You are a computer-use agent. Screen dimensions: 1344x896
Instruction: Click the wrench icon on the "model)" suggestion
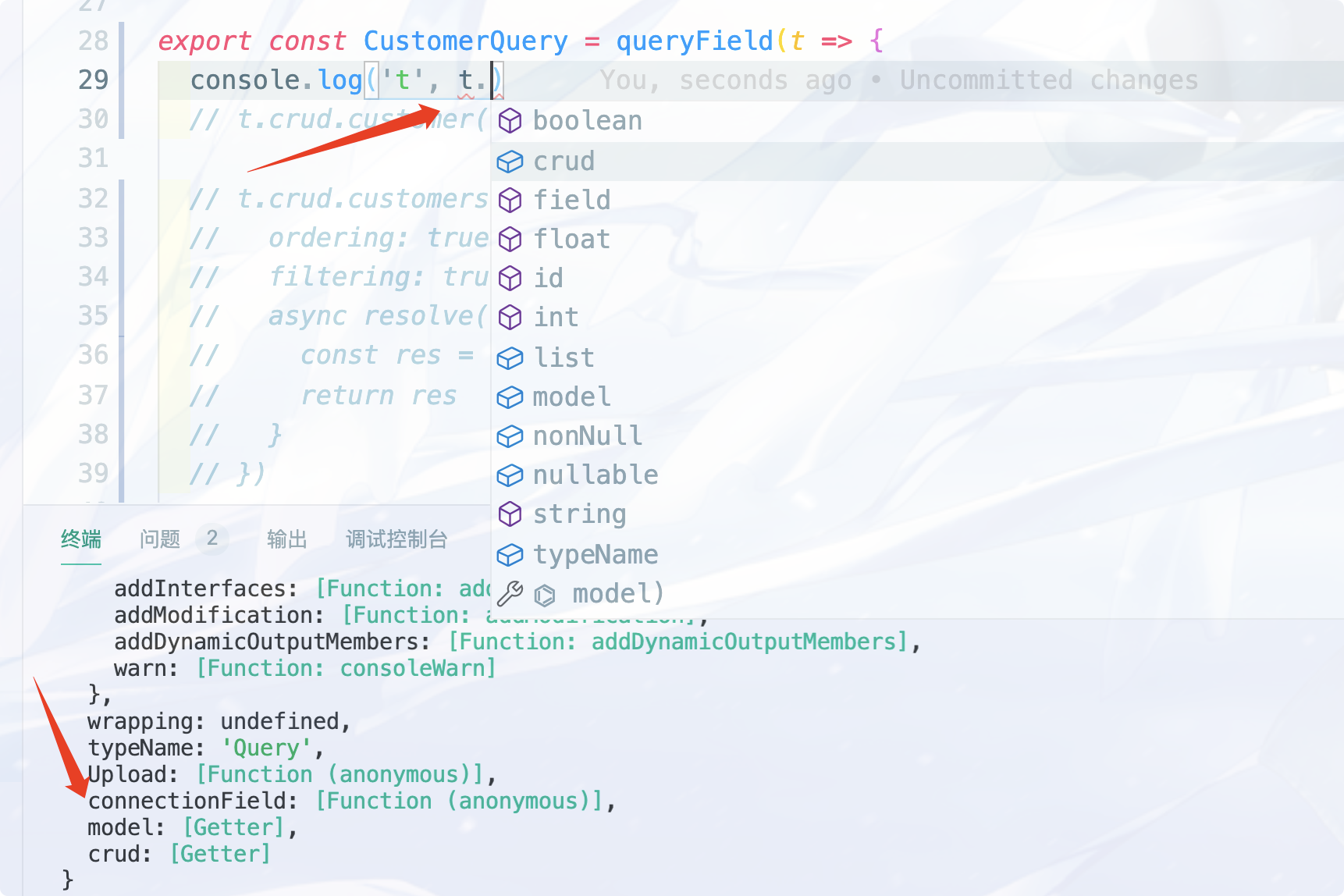pos(511,593)
